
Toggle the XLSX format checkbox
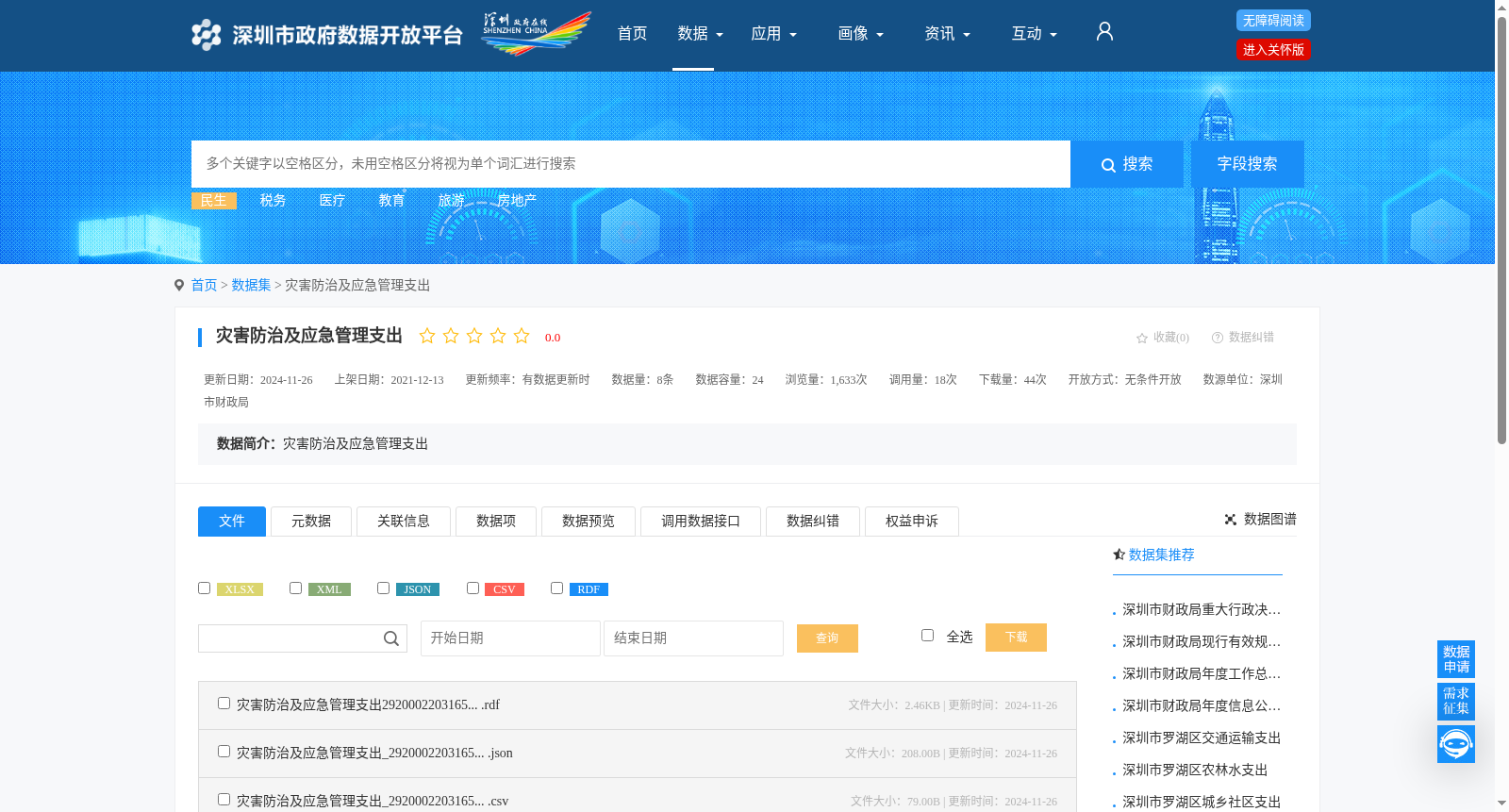(x=204, y=588)
